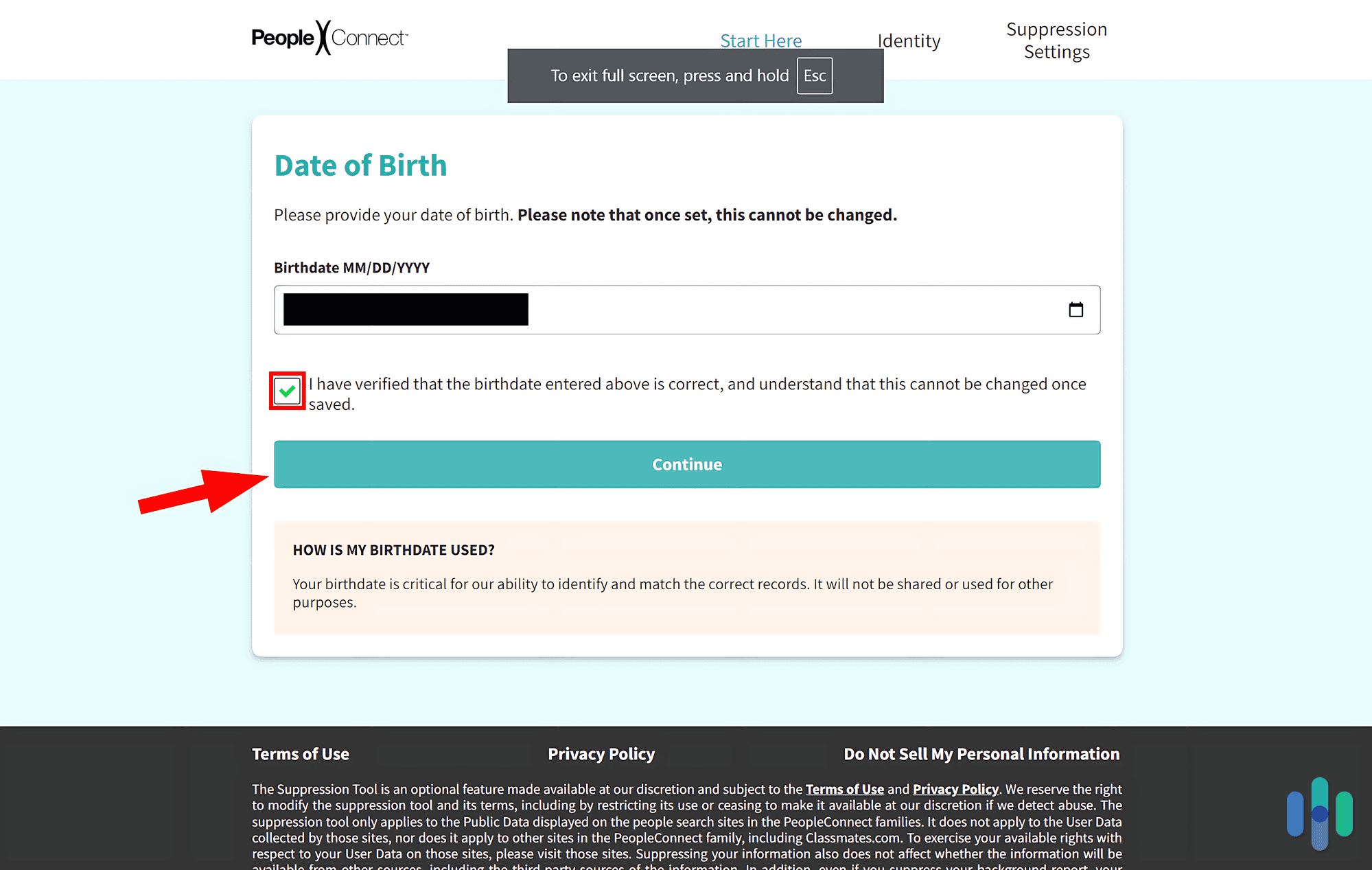The image size is (1372, 870).
Task: Open the Privacy Policy footer heading
Action: (x=601, y=753)
